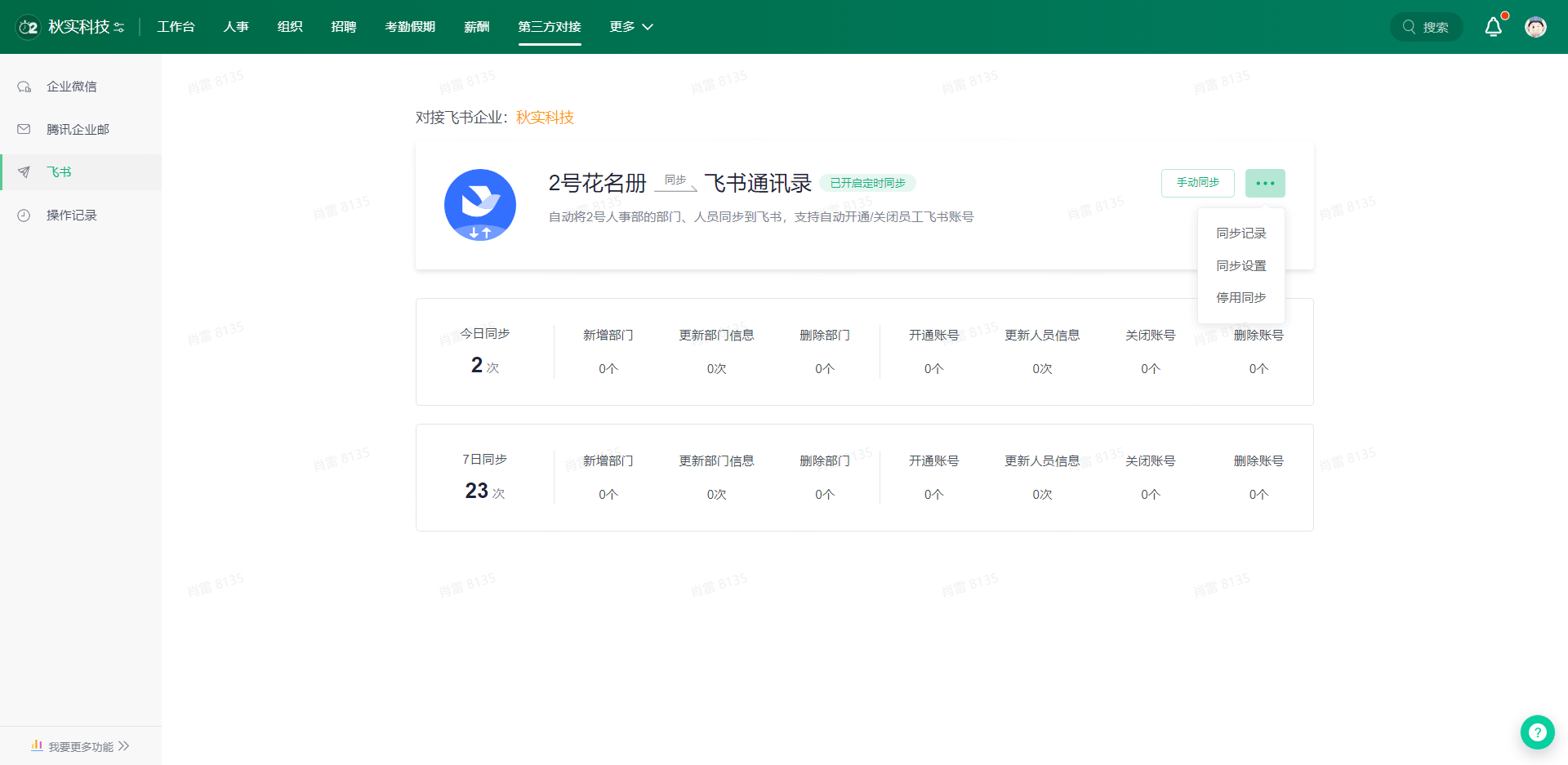Go to the 人事 tab
Viewport: 1568px width, 765px height.
coord(236,27)
